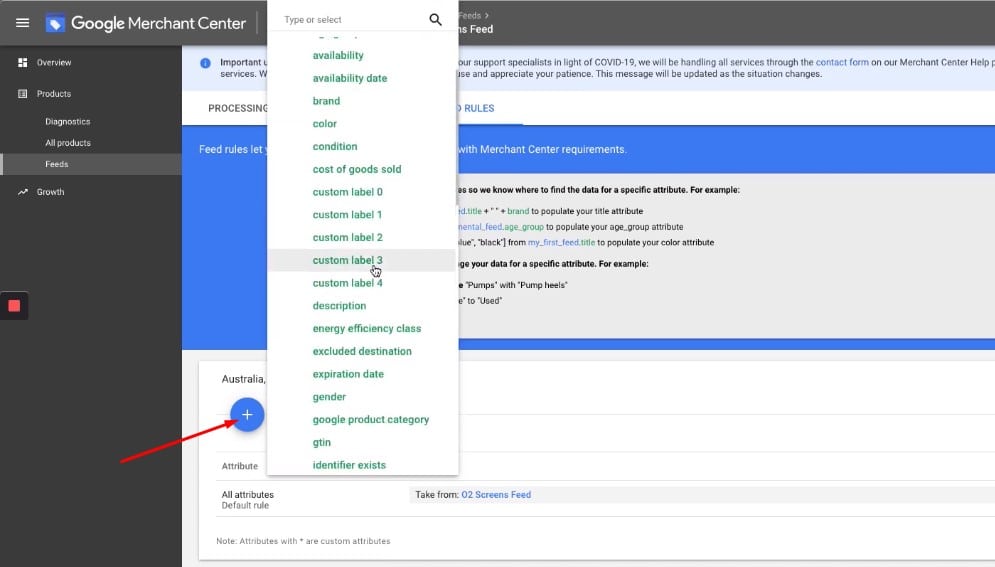Click the green brand example link
The width and height of the screenshot is (995, 567).
pos(518,211)
